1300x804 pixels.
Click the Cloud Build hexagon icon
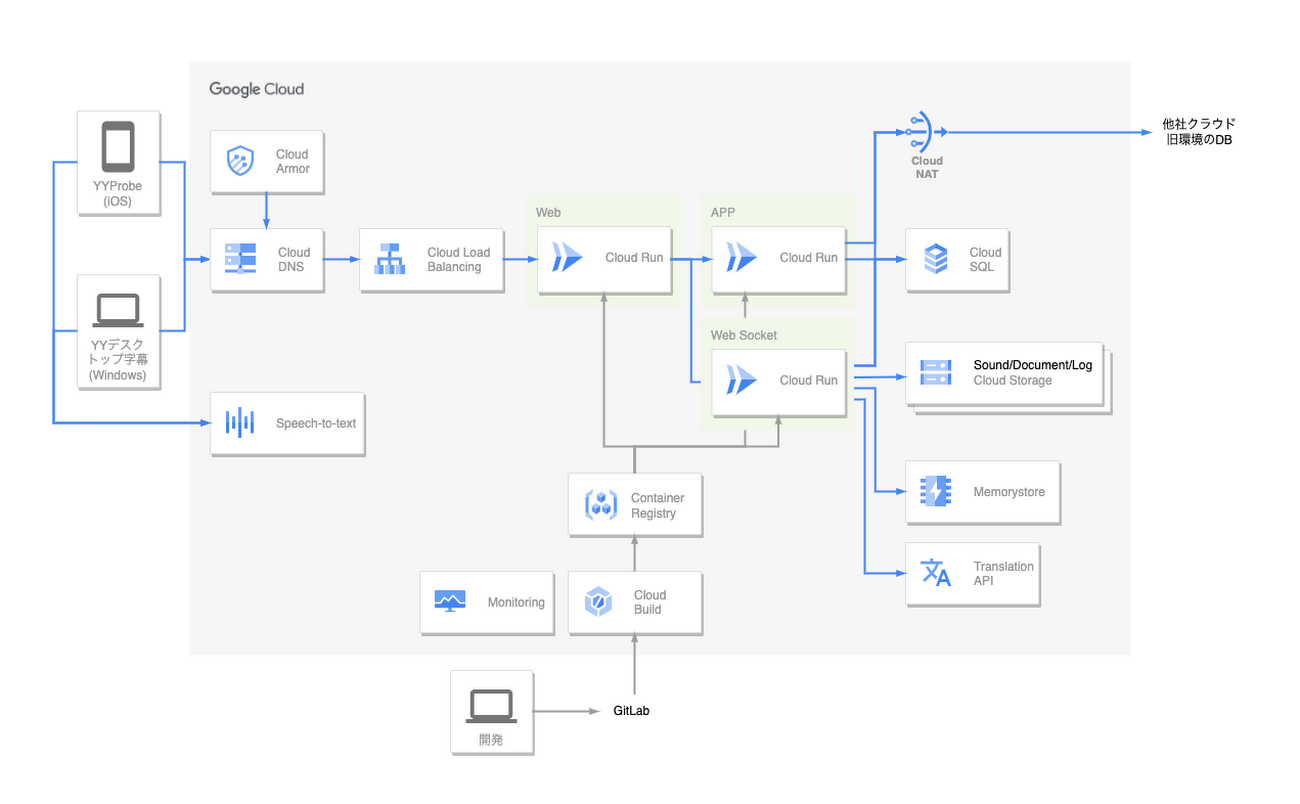598,602
